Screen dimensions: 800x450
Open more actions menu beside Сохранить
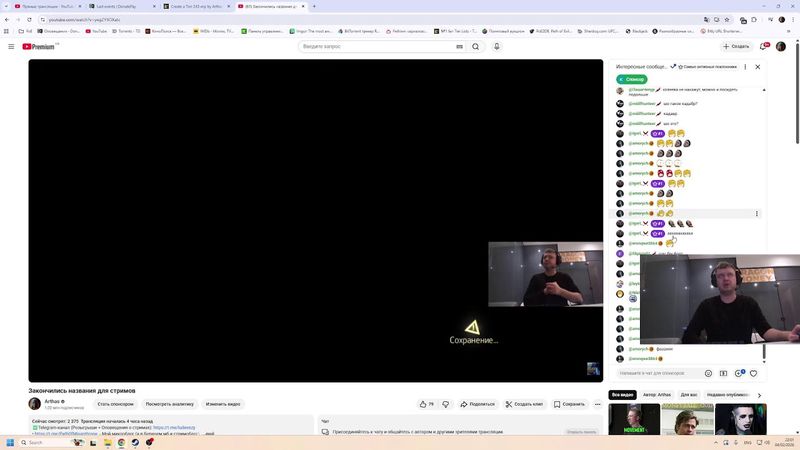pyautogui.click(x=598, y=404)
